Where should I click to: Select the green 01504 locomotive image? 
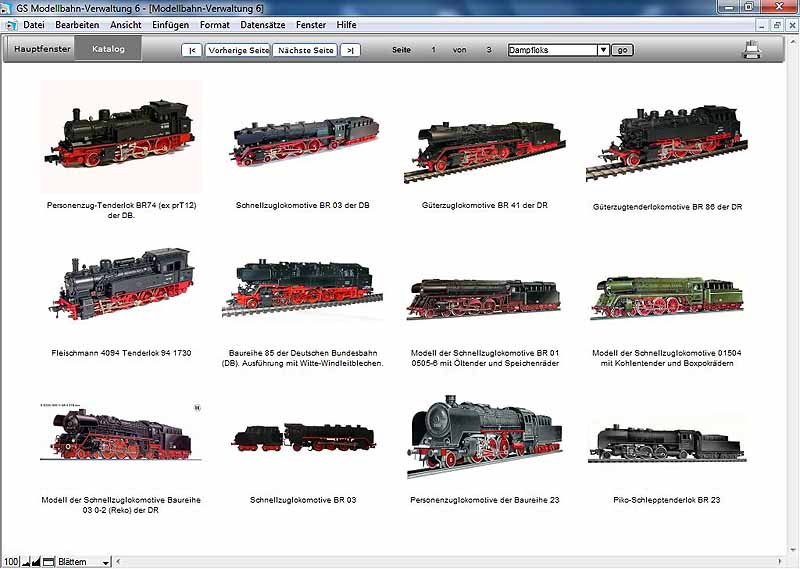tap(667, 298)
